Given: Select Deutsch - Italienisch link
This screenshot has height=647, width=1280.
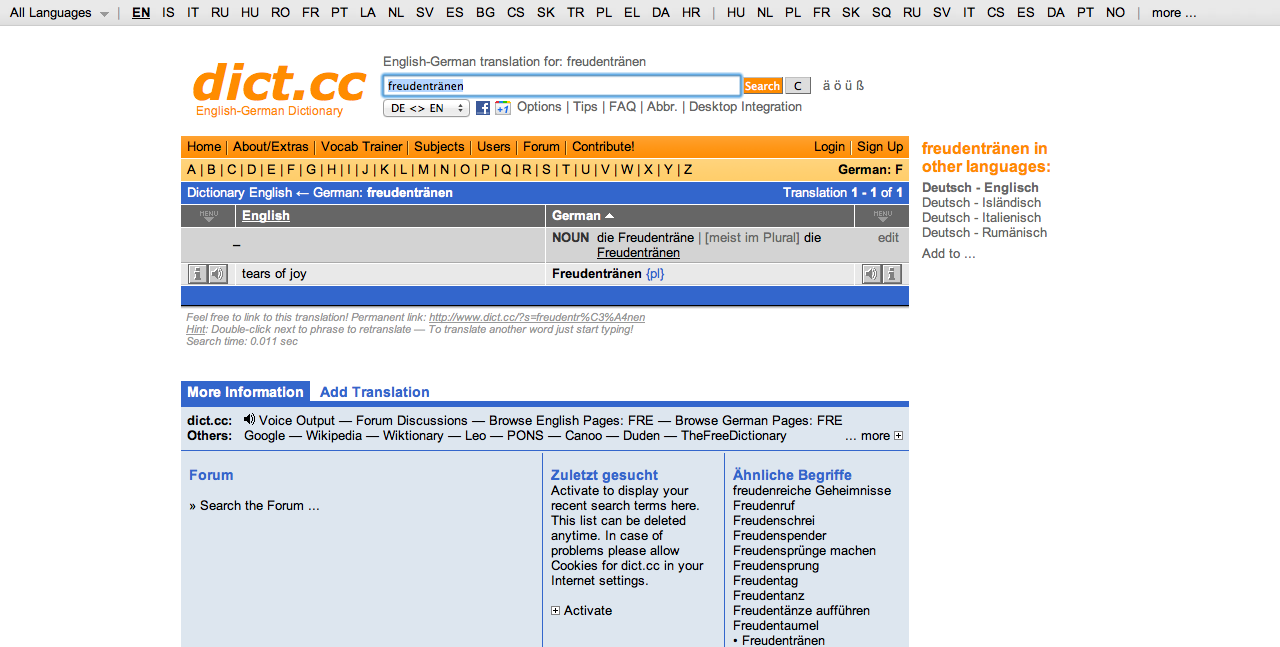Looking at the screenshot, I should click(x=982, y=218).
